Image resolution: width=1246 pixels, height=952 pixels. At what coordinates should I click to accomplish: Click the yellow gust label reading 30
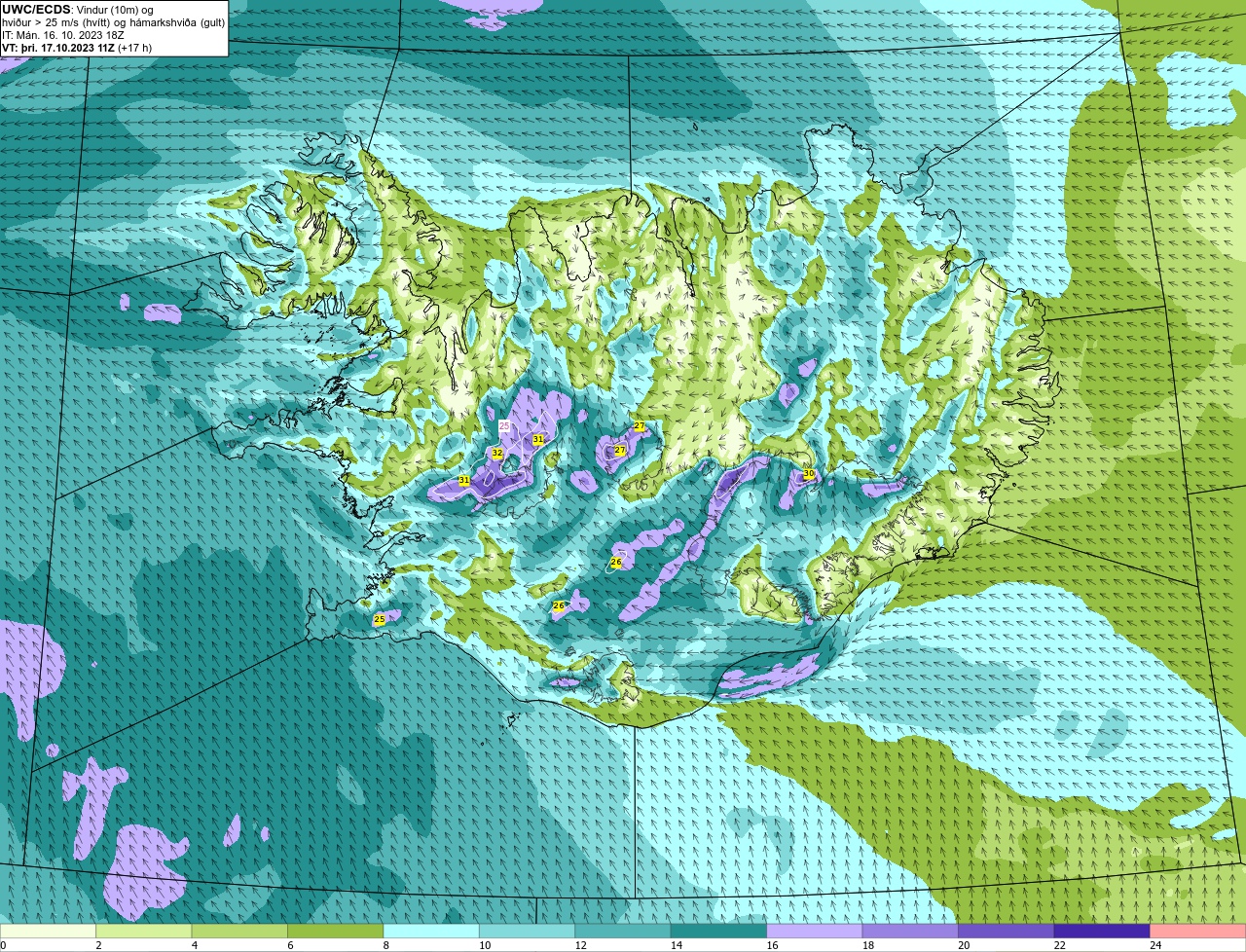click(x=808, y=474)
